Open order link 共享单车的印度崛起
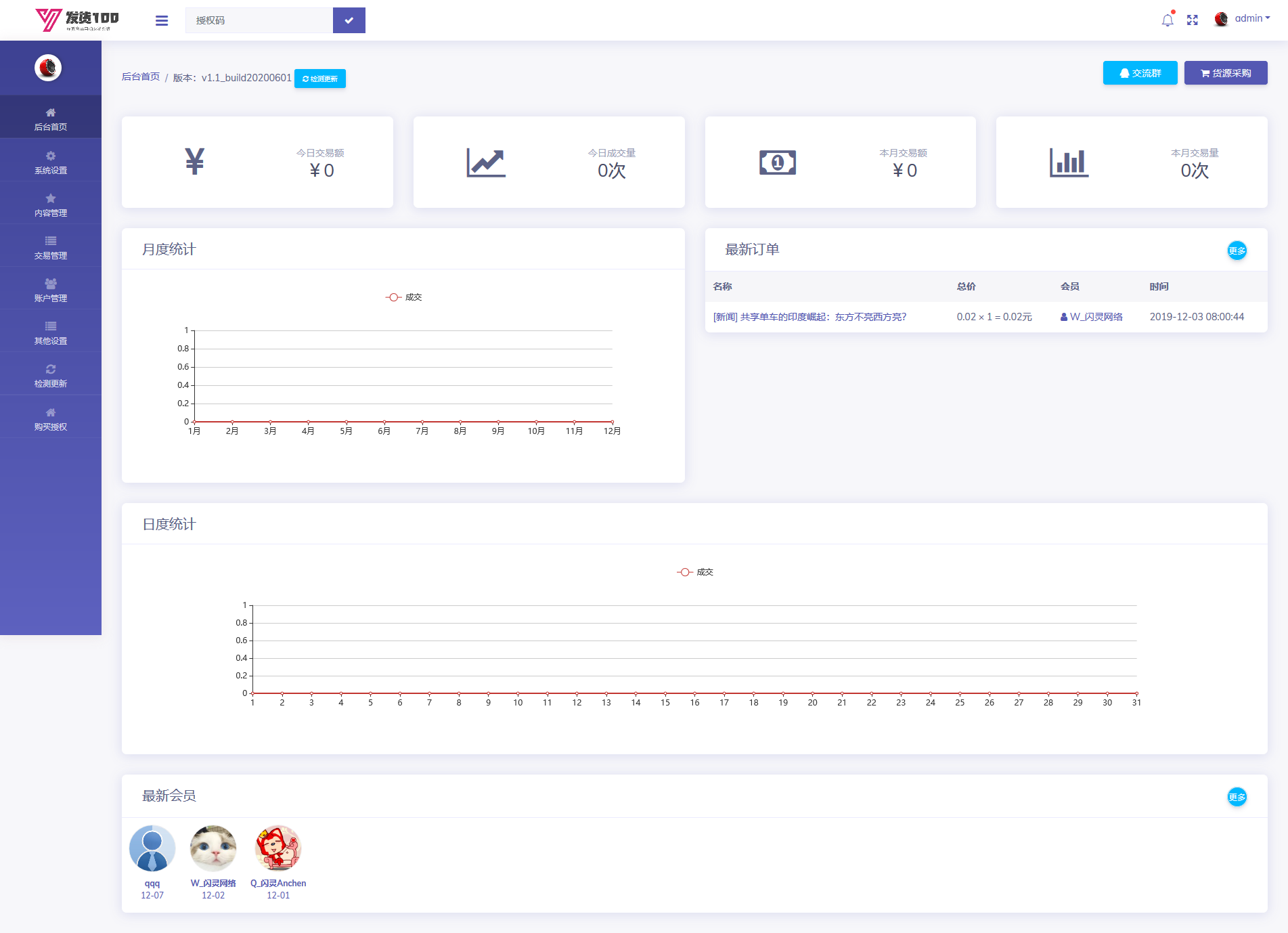Image resolution: width=1288 pixels, height=933 pixels. pyautogui.click(x=809, y=317)
